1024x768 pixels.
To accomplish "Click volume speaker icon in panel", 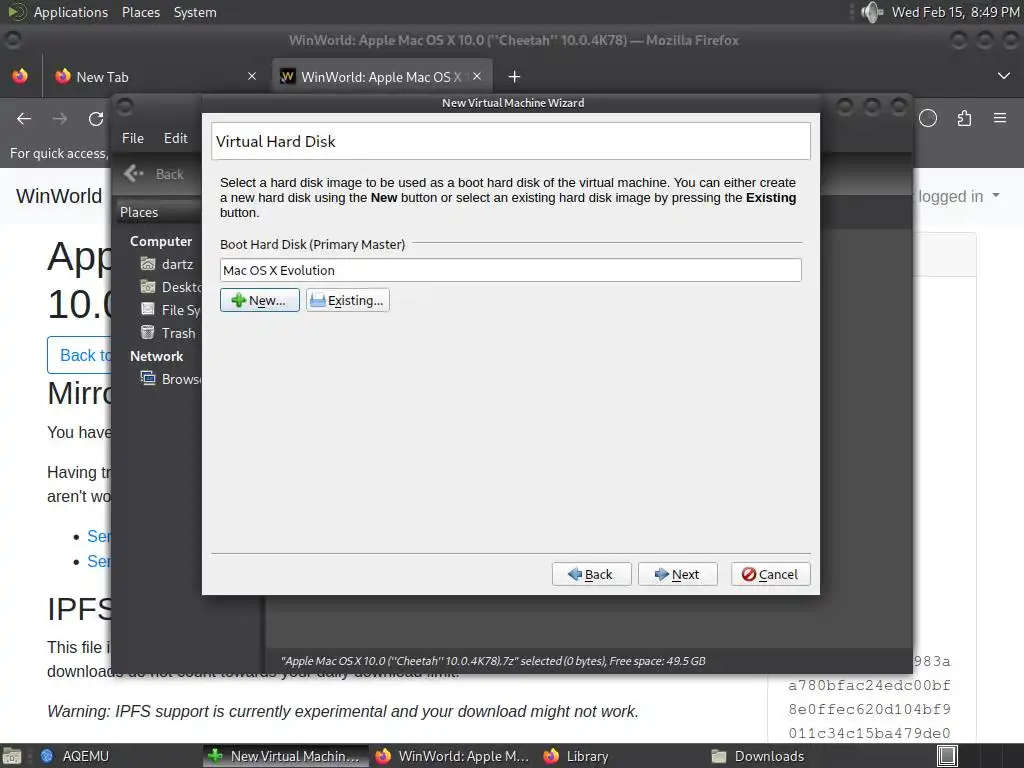I will coord(871,12).
